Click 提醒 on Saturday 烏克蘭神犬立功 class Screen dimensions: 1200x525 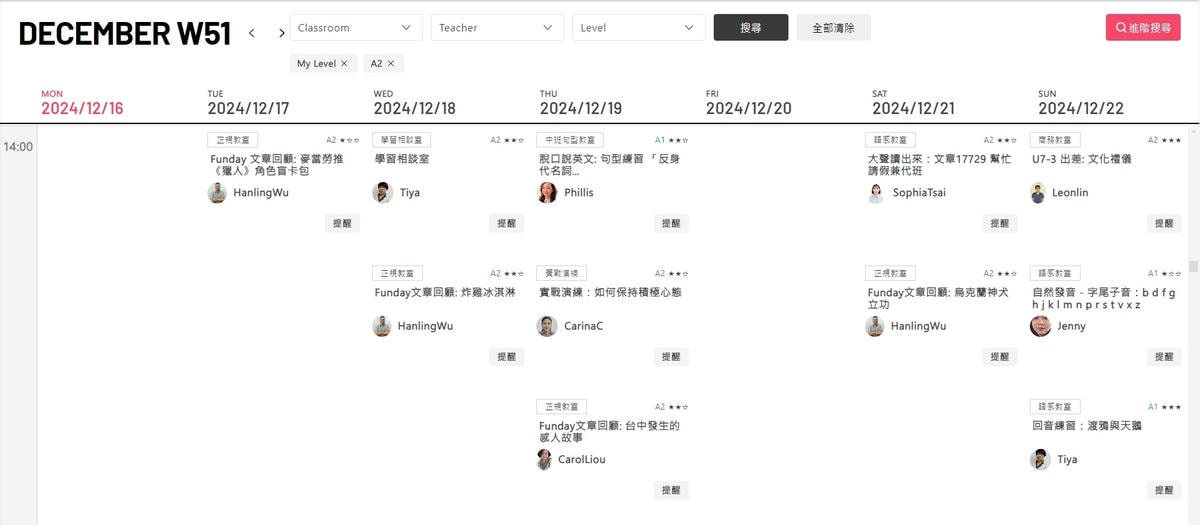[1000, 356]
